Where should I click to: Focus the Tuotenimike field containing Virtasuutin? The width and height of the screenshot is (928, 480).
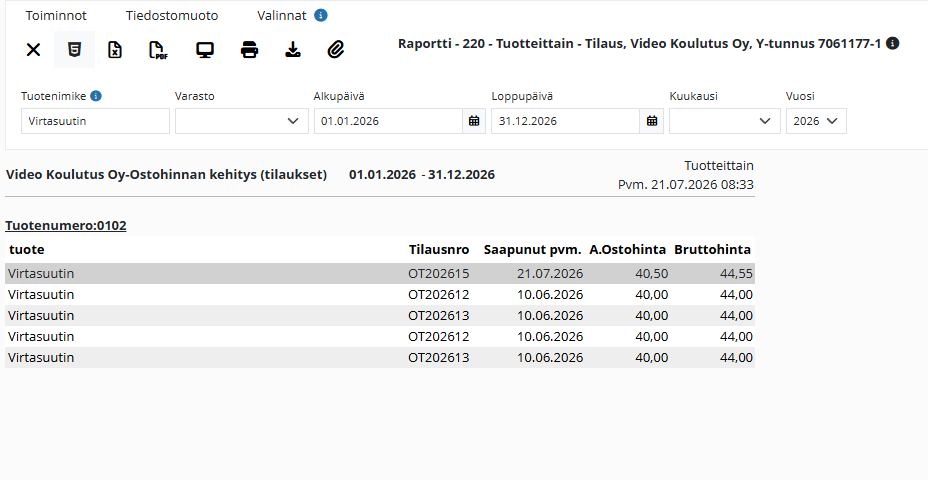[95, 121]
